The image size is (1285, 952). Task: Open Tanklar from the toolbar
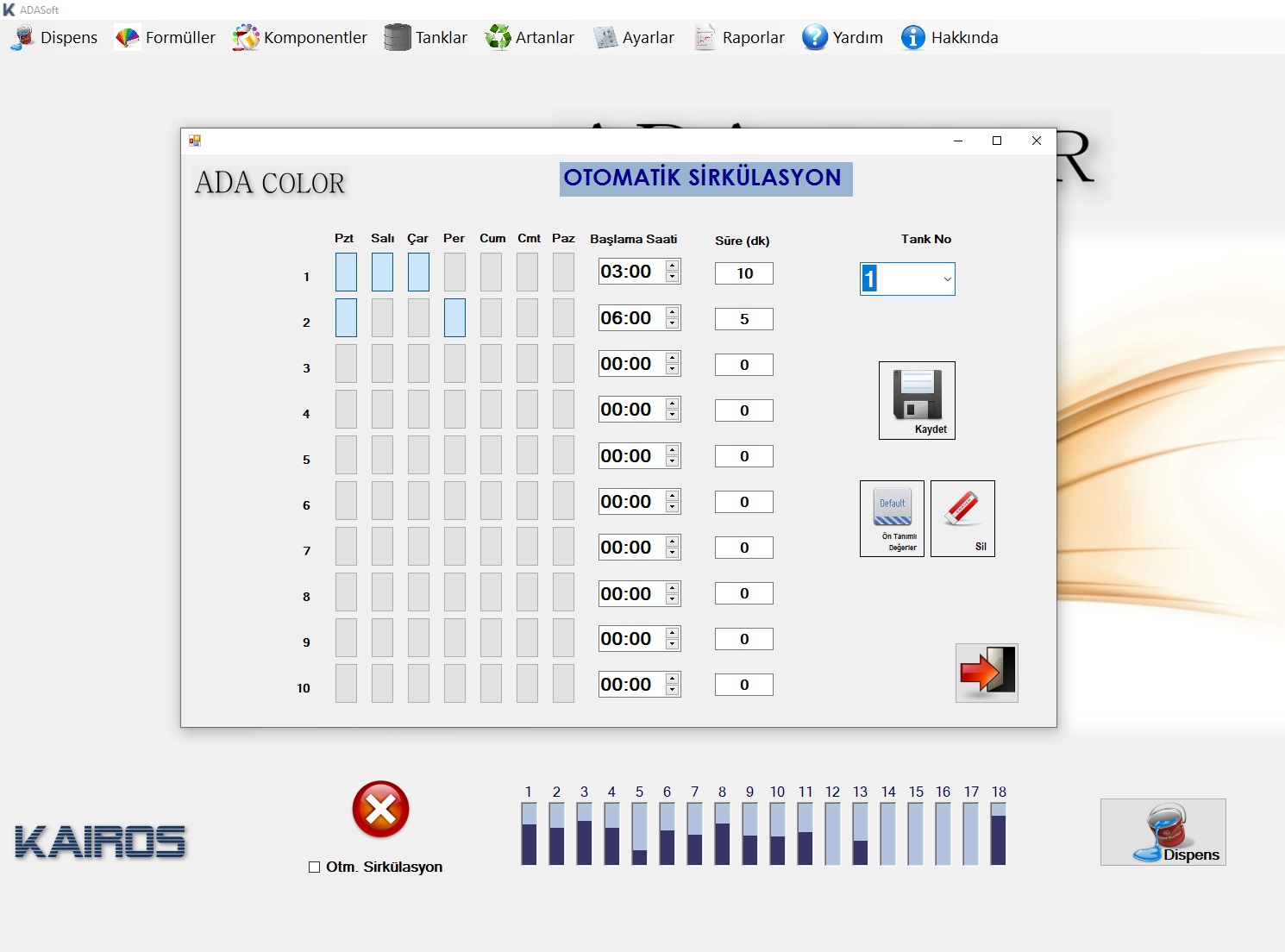click(426, 38)
